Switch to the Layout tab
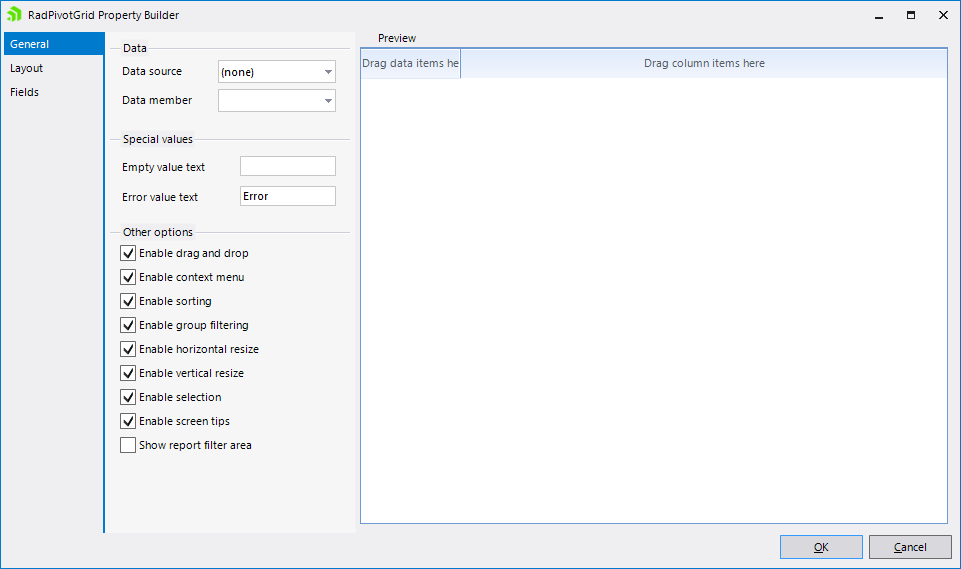This screenshot has height=569, width=961. (x=53, y=68)
